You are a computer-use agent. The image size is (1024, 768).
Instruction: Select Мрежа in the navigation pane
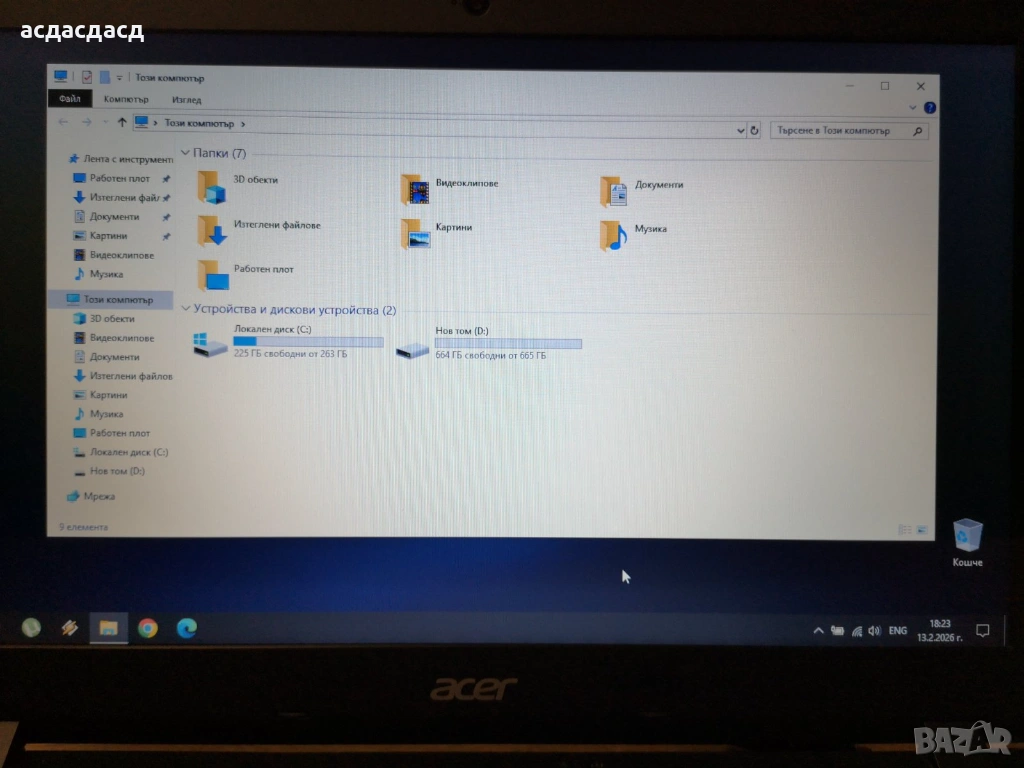pos(99,496)
